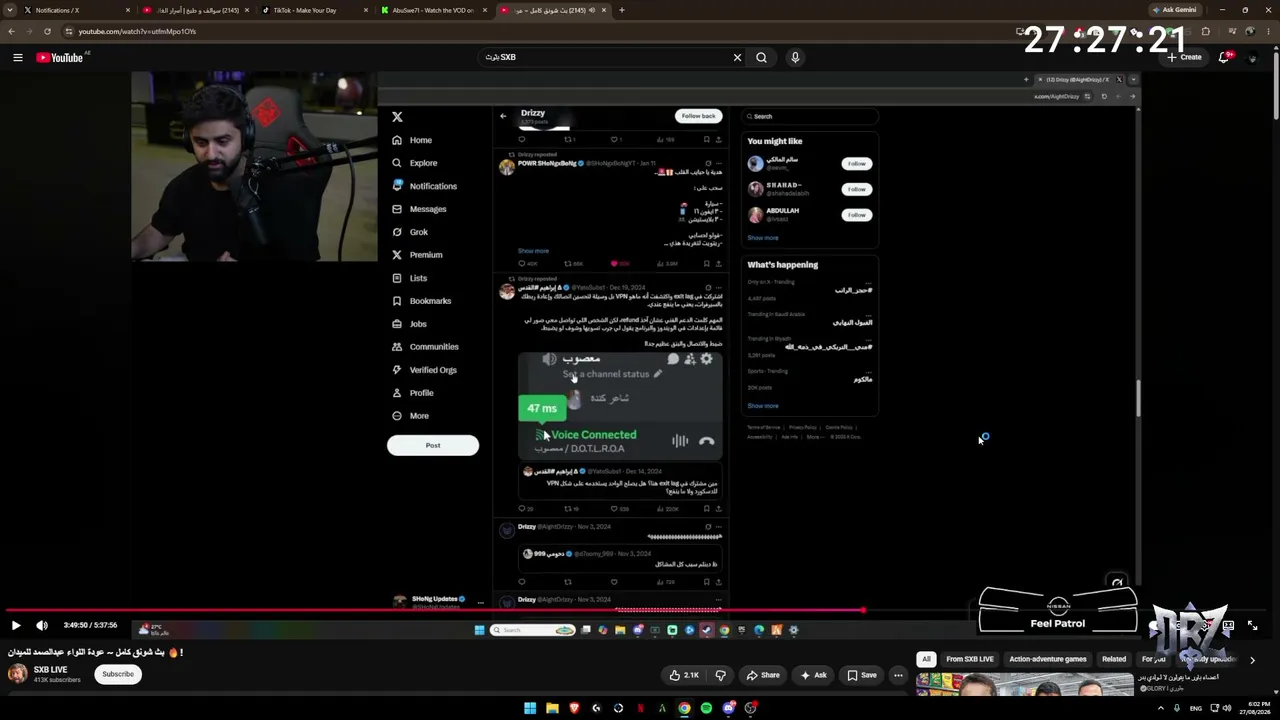Play the video

click(16, 625)
